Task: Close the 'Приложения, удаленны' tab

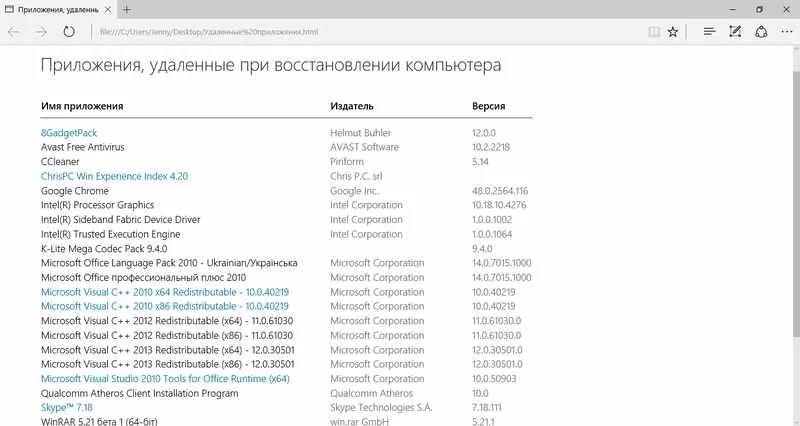Action: 108,10
